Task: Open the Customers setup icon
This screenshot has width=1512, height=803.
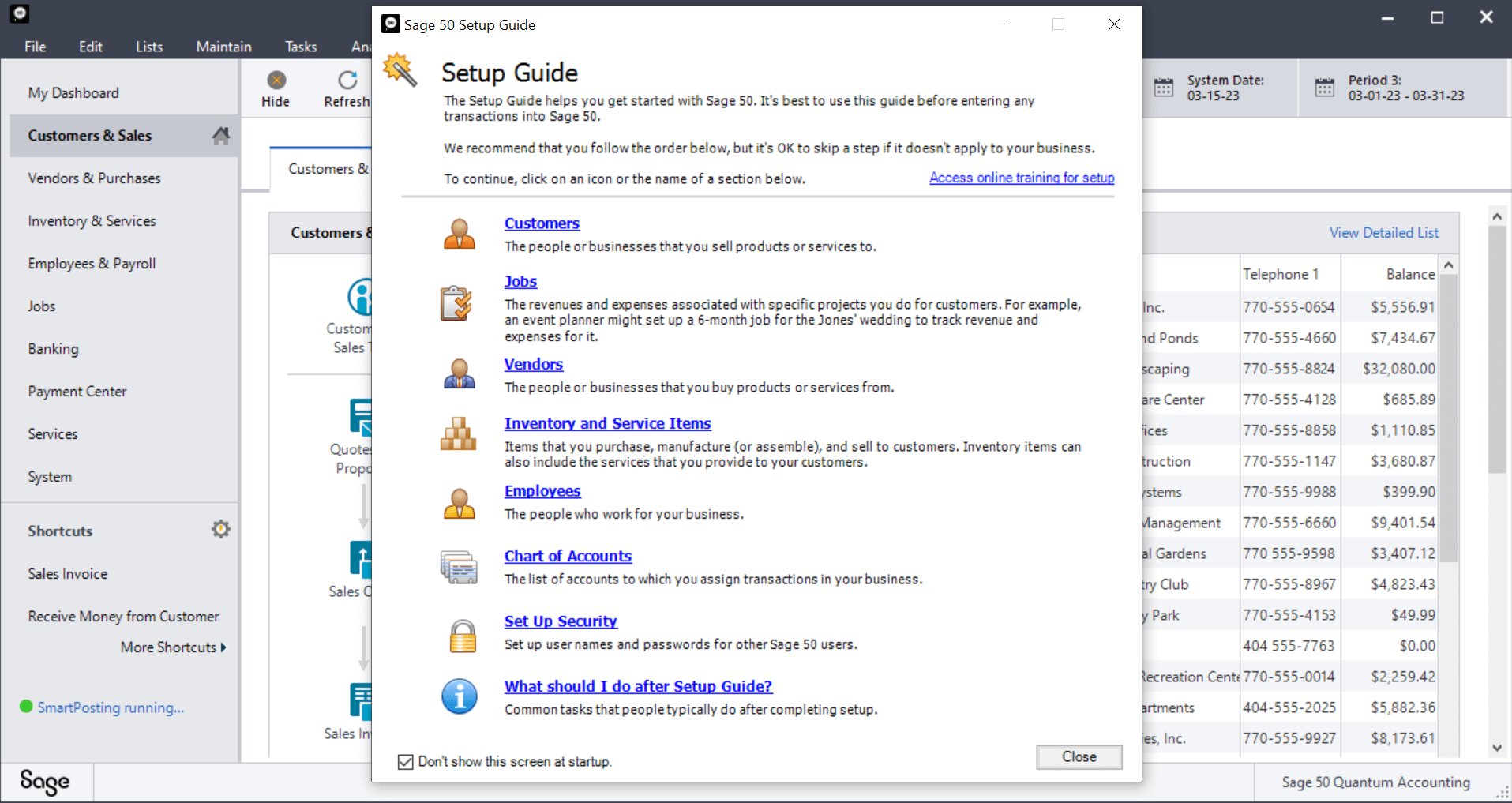Action: click(459, 235)
